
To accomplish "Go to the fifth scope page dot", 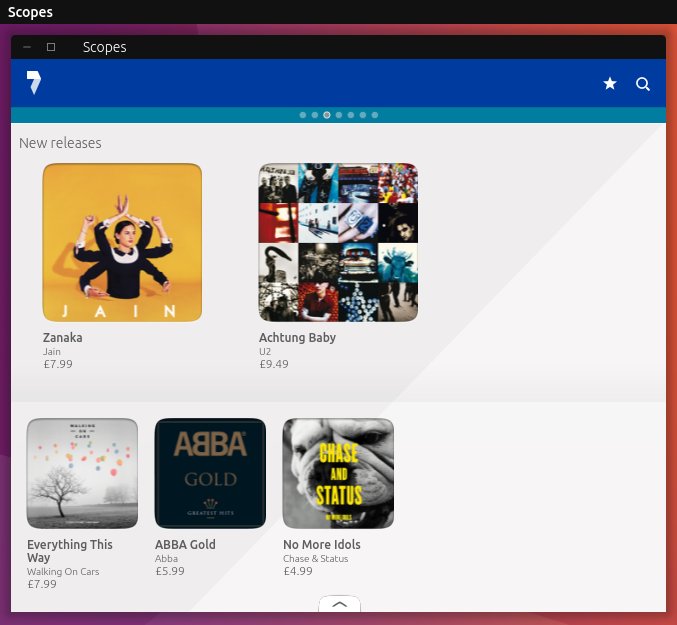I will pos(351,115).
